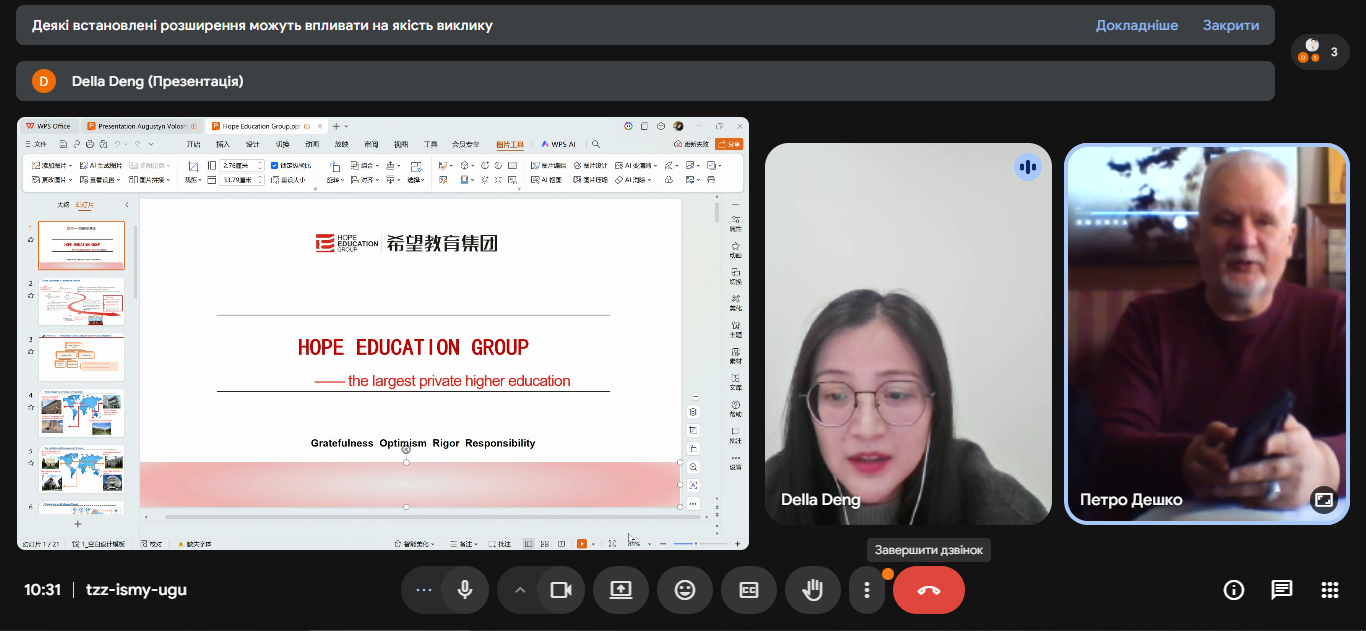Screen dimensions: 1366x631
Task: Open audio options dots beside microphone
Action: [424, 590]
